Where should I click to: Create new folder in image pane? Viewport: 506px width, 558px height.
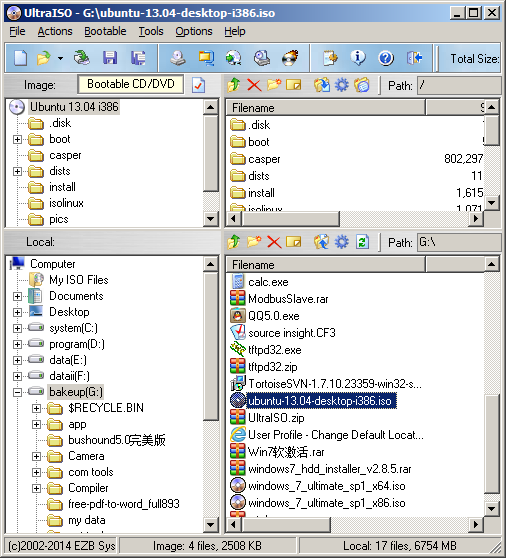274,85
